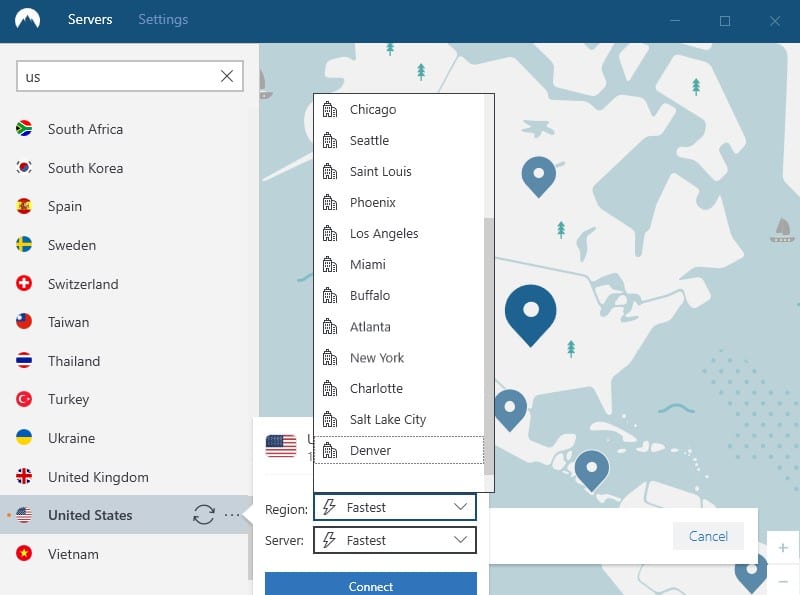Click the server search input containing 'us'

(130, 76)
